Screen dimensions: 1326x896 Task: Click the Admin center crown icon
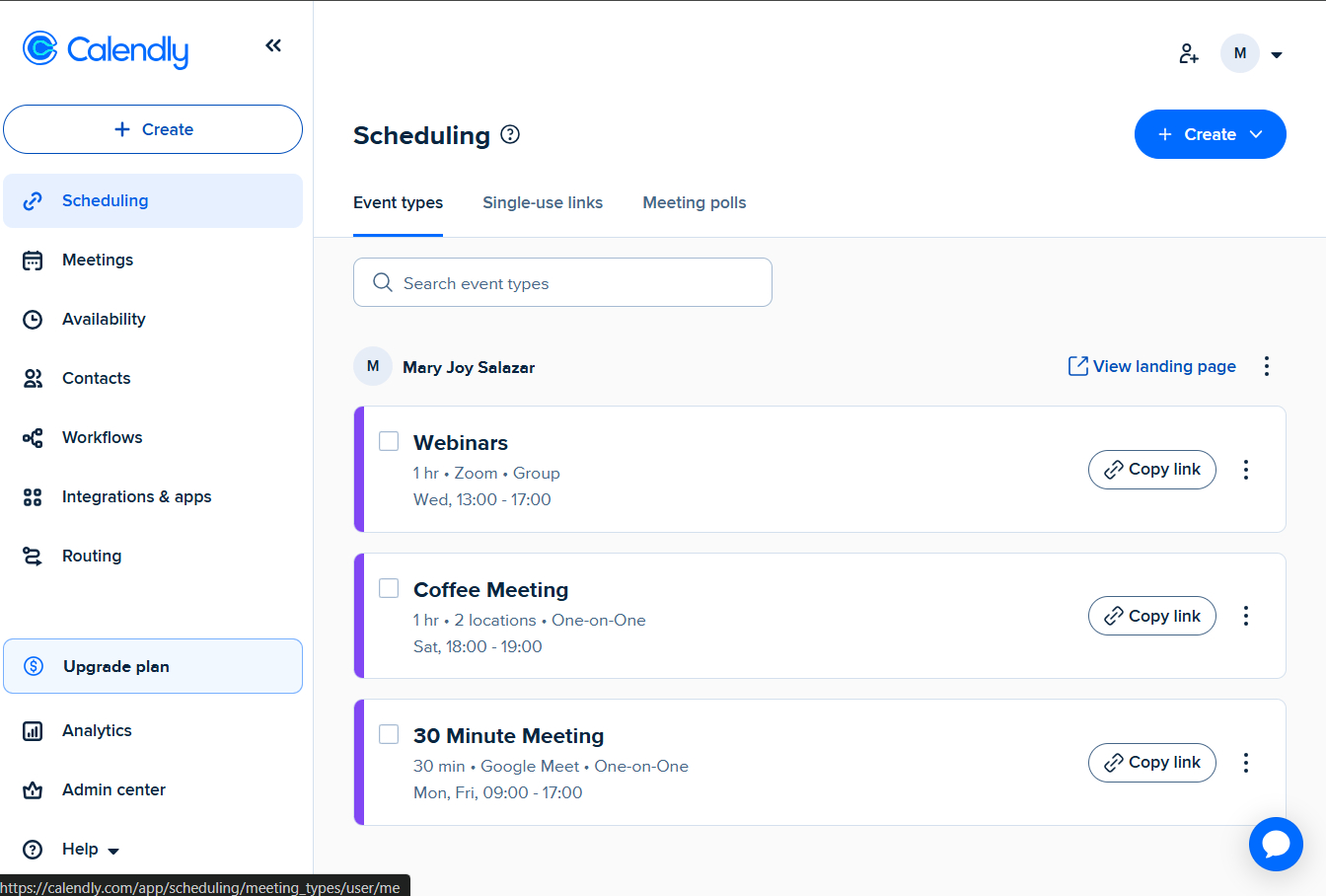point(33,790)
